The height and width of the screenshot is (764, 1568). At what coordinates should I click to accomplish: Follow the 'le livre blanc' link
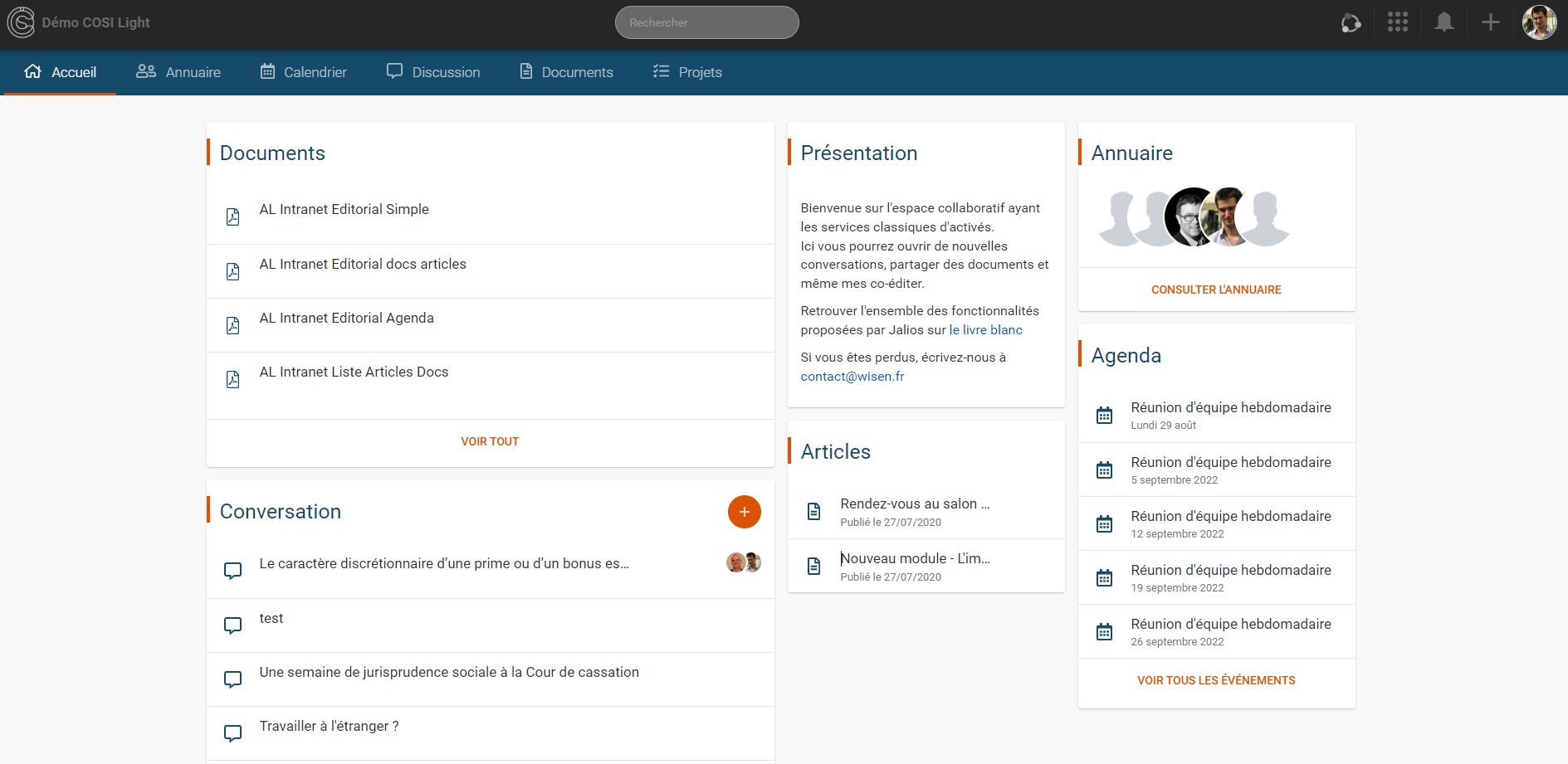pyautogui.click(x=985, y=329)
